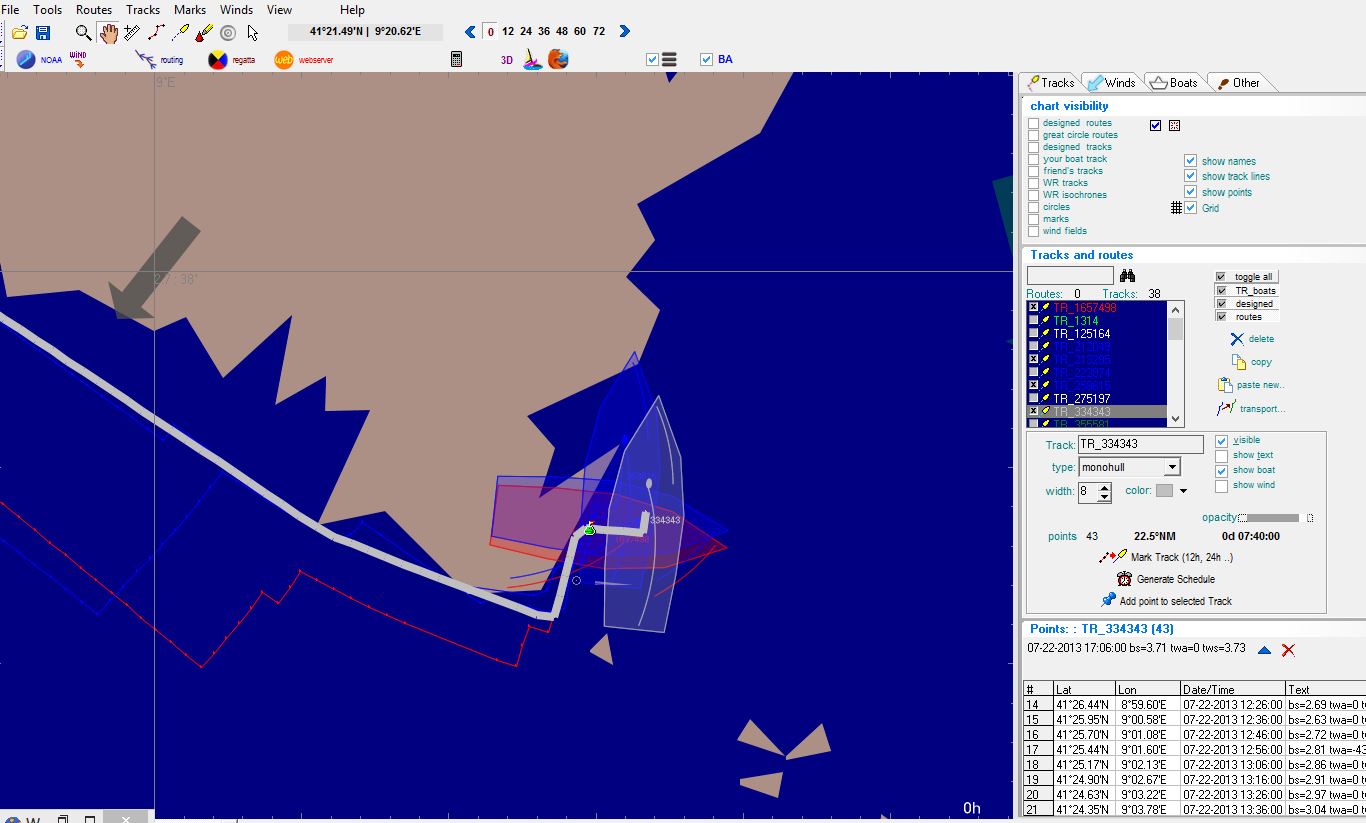
Task: Open the Firefox browser icon
Action: click(x=558, y=60)
